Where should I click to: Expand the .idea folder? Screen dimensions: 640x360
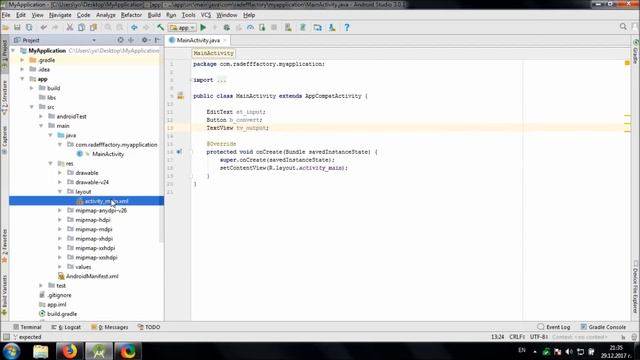[x=22, y=69]
